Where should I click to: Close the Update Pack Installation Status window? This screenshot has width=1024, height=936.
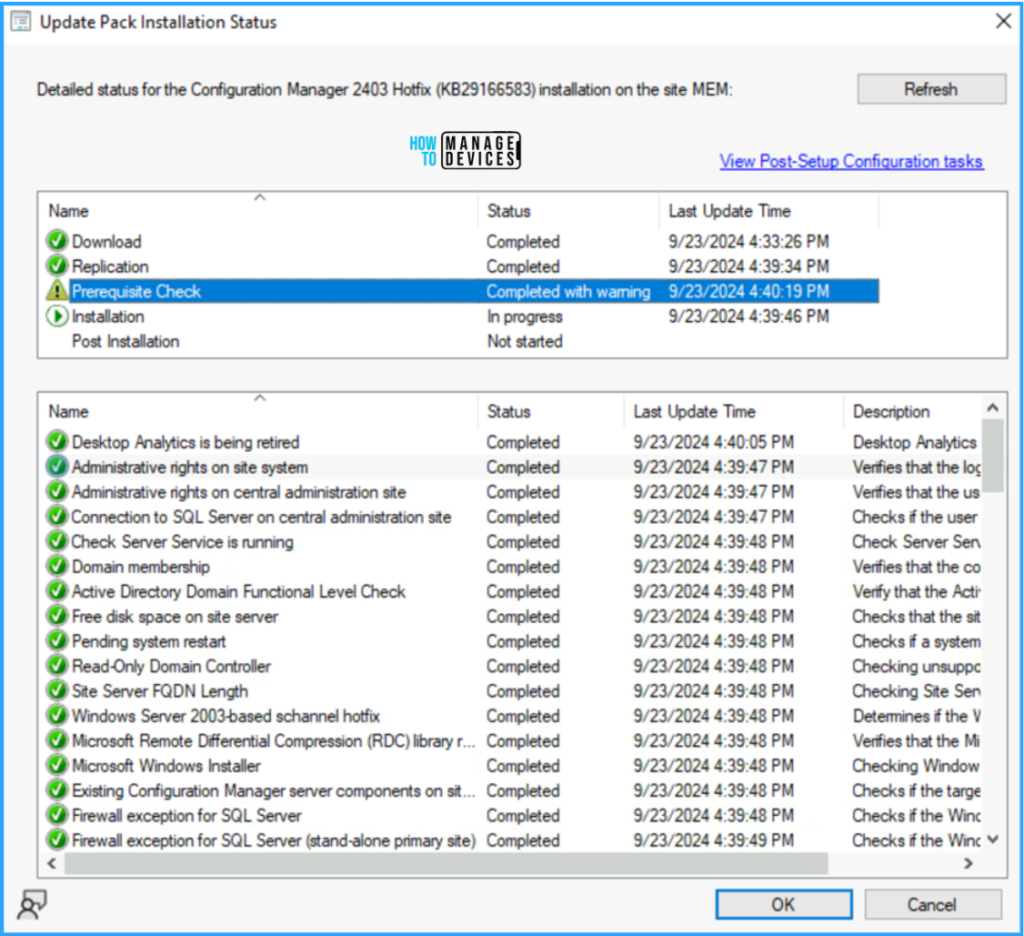(x=1003, y=22)
